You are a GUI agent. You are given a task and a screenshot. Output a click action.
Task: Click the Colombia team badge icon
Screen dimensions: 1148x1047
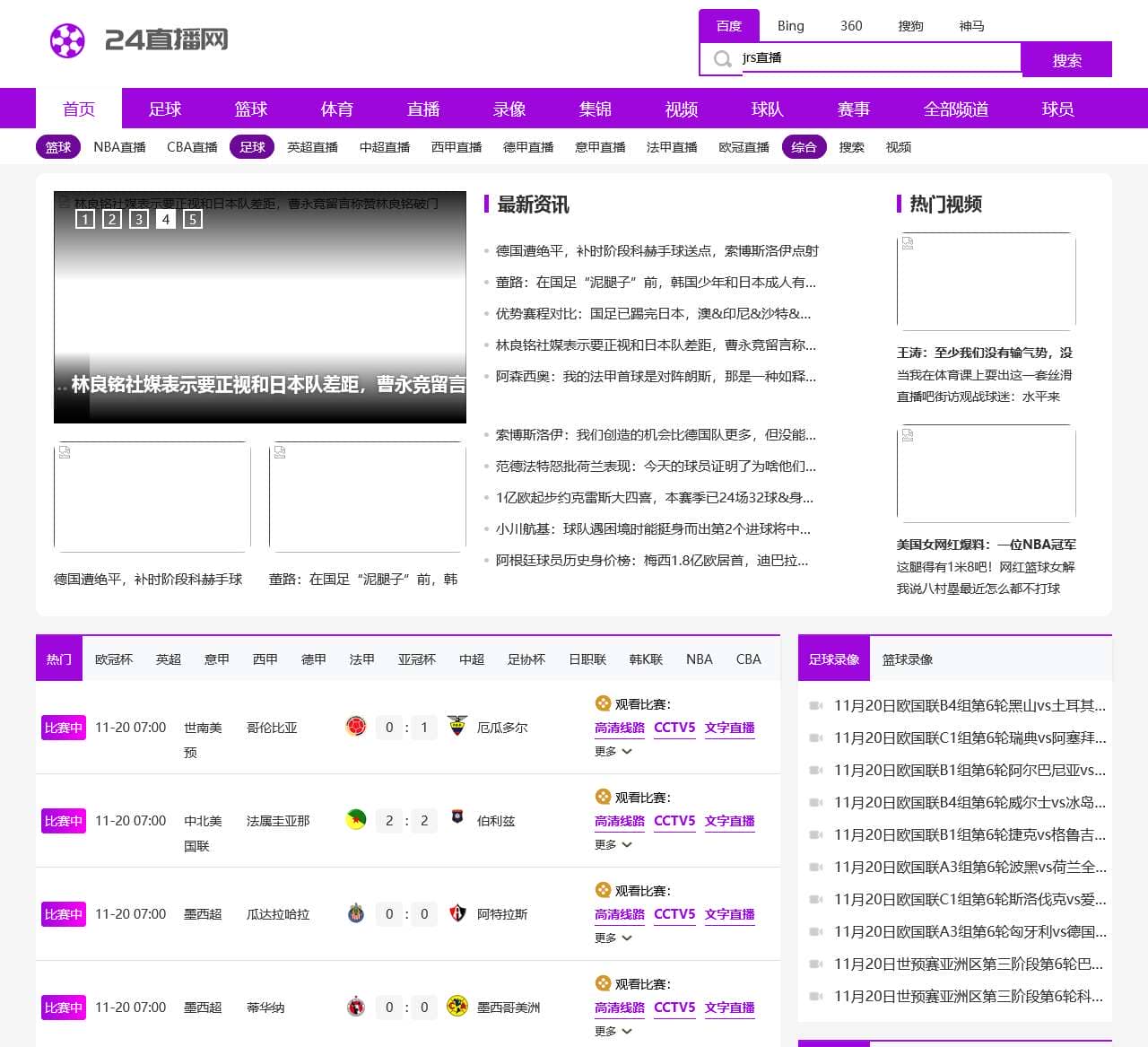click(356, 727)
